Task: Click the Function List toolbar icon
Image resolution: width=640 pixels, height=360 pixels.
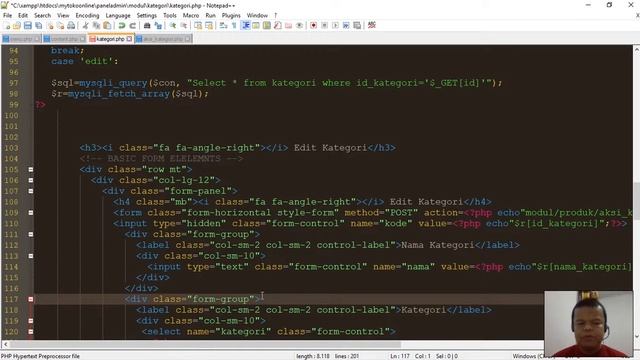Action: 278,25
